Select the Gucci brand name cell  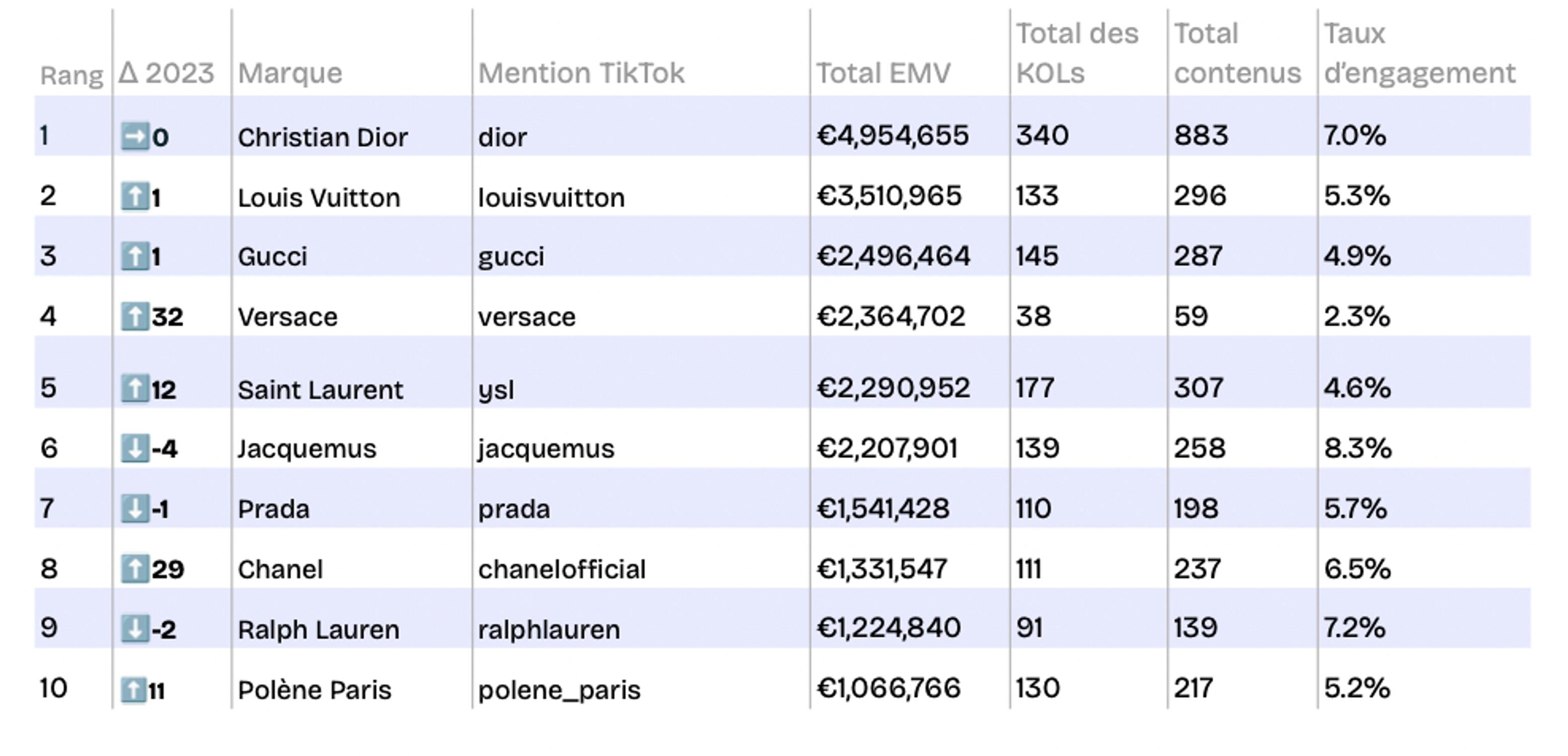pos(272,257)
